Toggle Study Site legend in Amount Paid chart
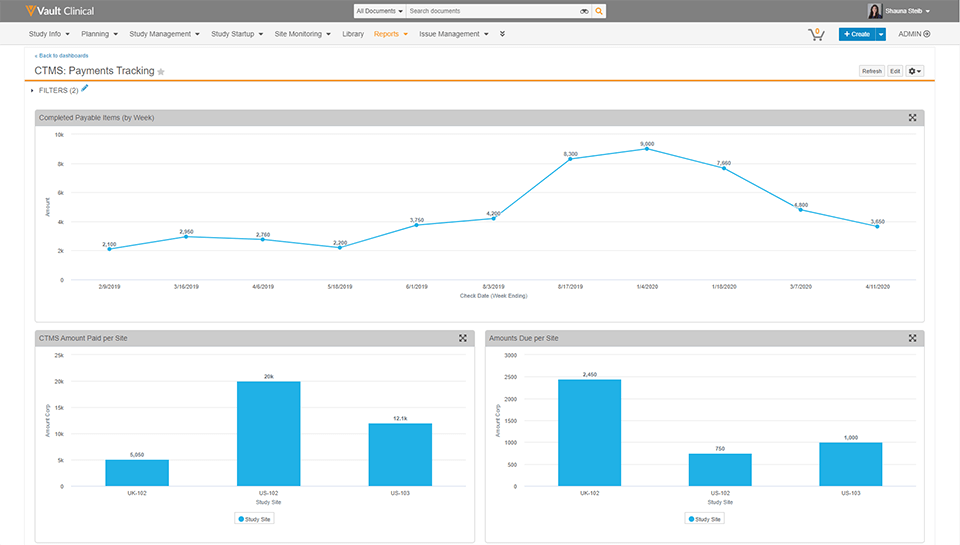 (x=257, y=519)
